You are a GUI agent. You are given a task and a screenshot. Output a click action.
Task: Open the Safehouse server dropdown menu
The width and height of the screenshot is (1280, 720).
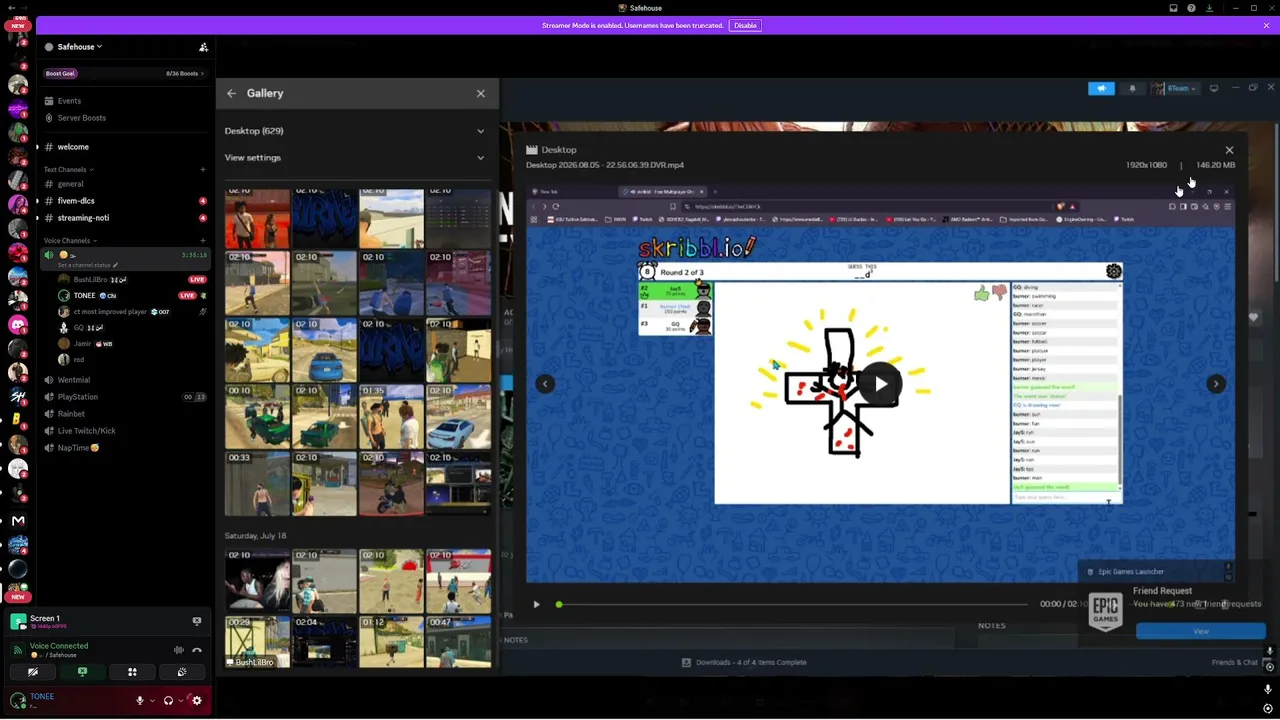pos(80,47)
